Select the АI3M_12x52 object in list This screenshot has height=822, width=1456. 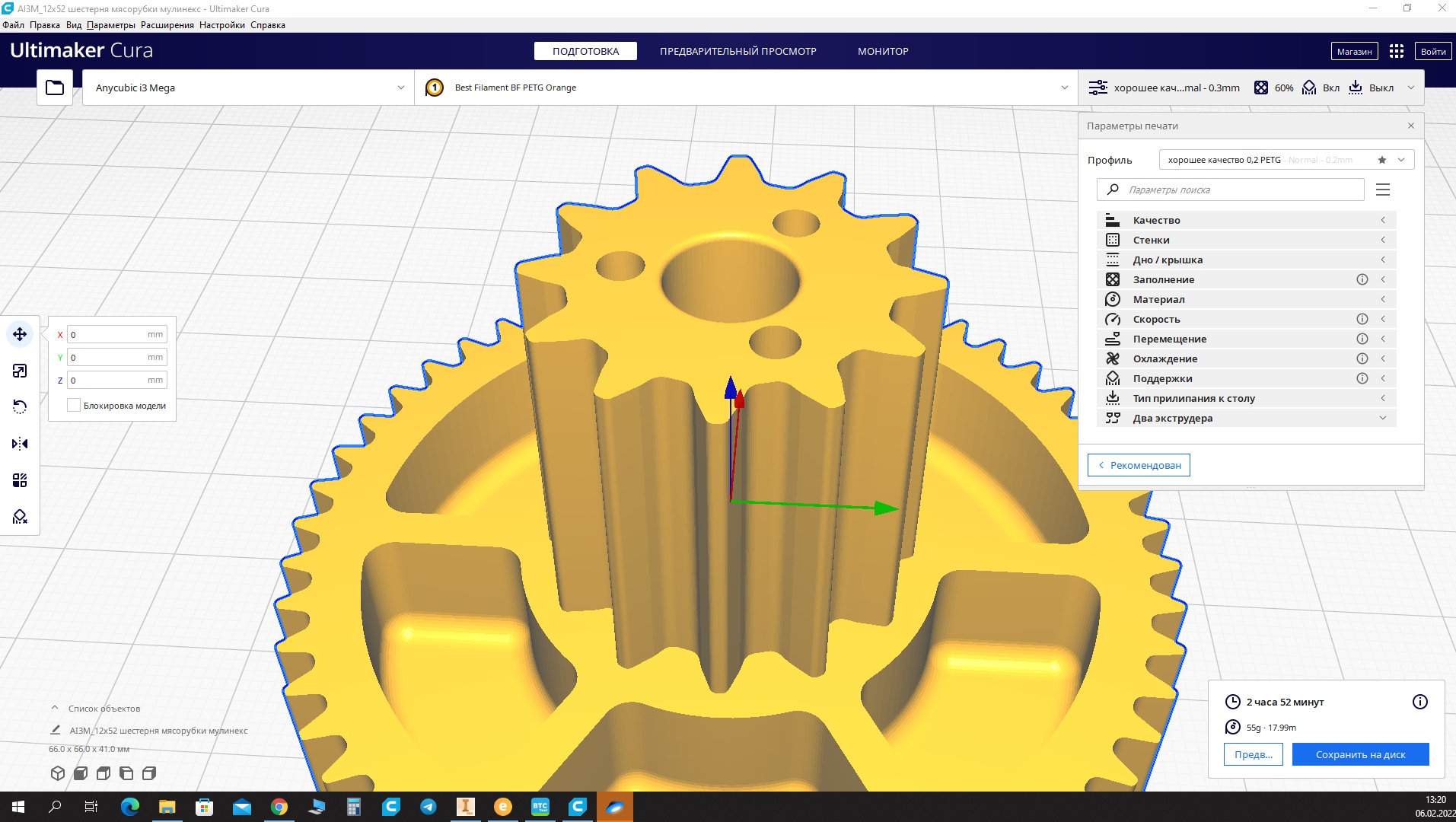point(158,730)
